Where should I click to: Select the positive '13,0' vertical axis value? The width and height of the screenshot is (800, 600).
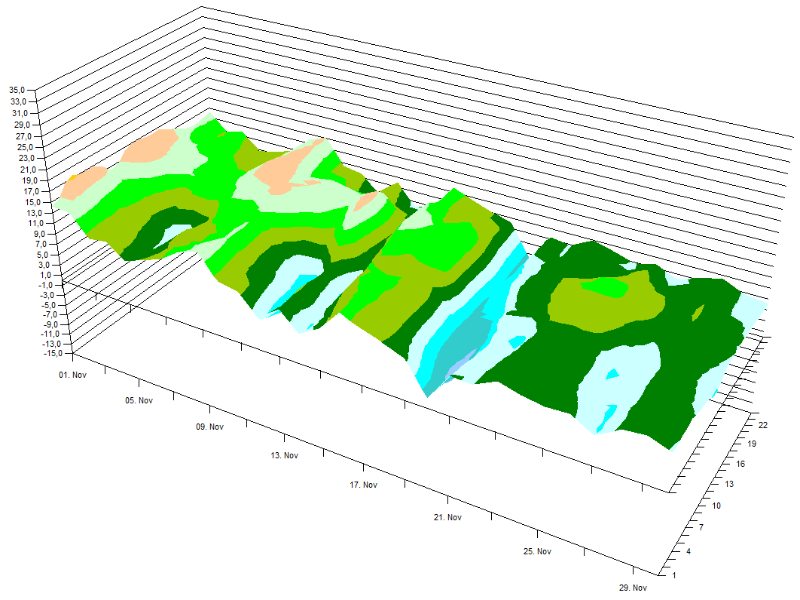click(34, 213)
